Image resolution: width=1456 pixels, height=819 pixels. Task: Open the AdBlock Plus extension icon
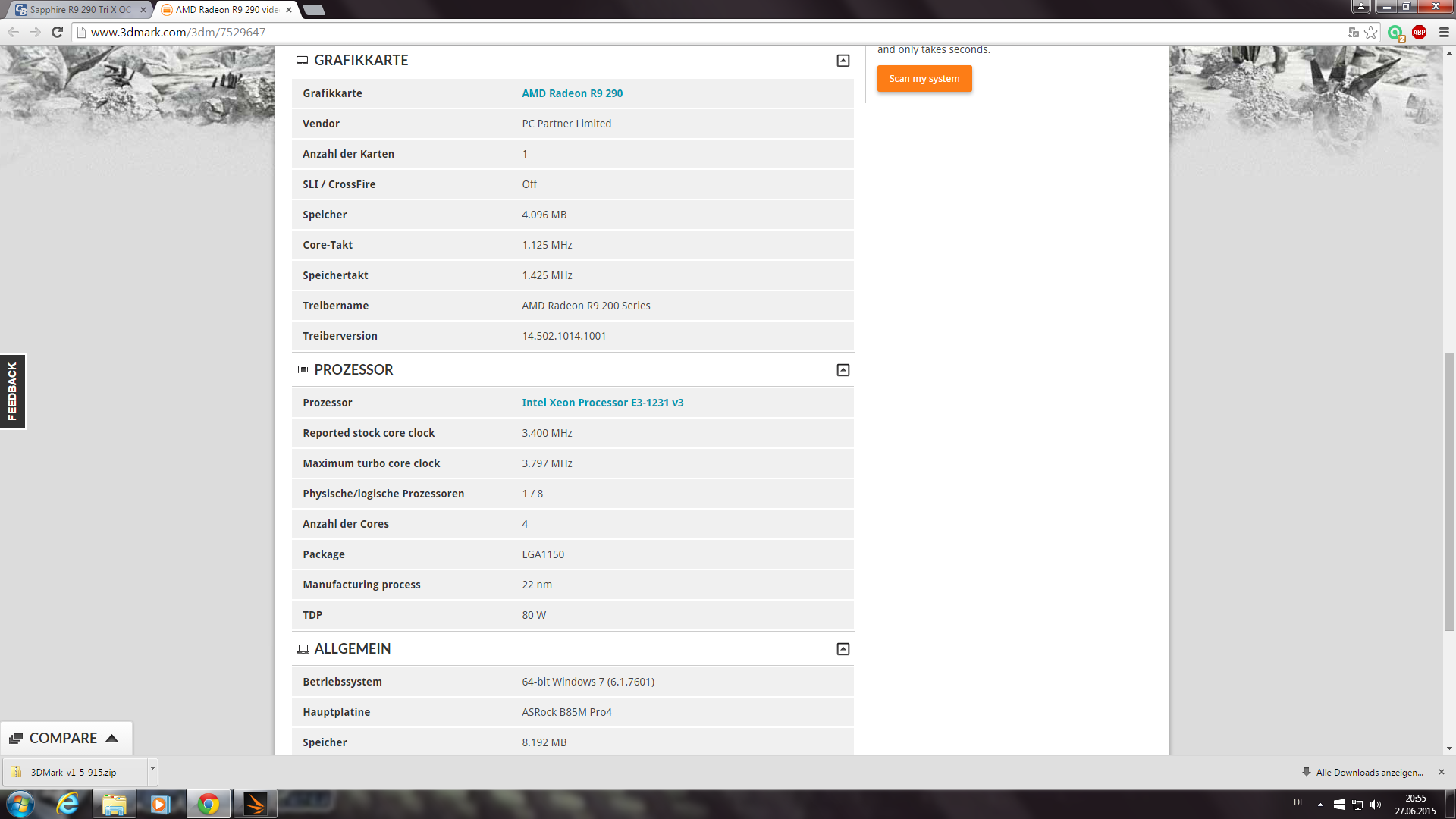1419,32
